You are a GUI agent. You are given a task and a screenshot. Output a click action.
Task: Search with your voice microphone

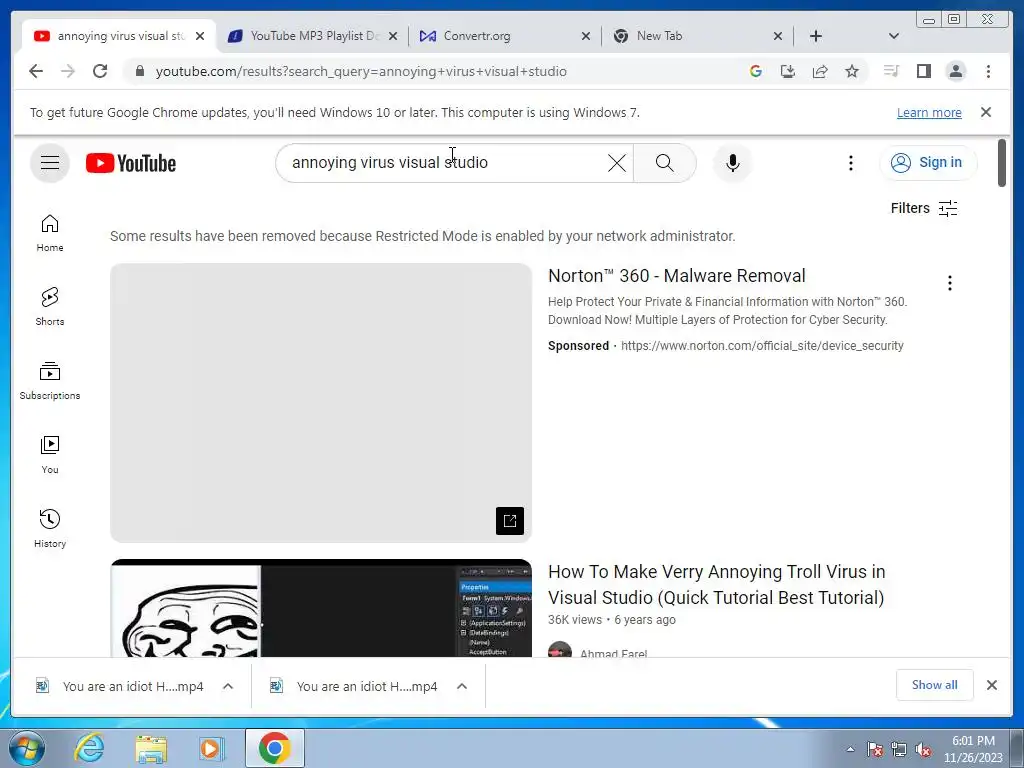coord(733,163)
